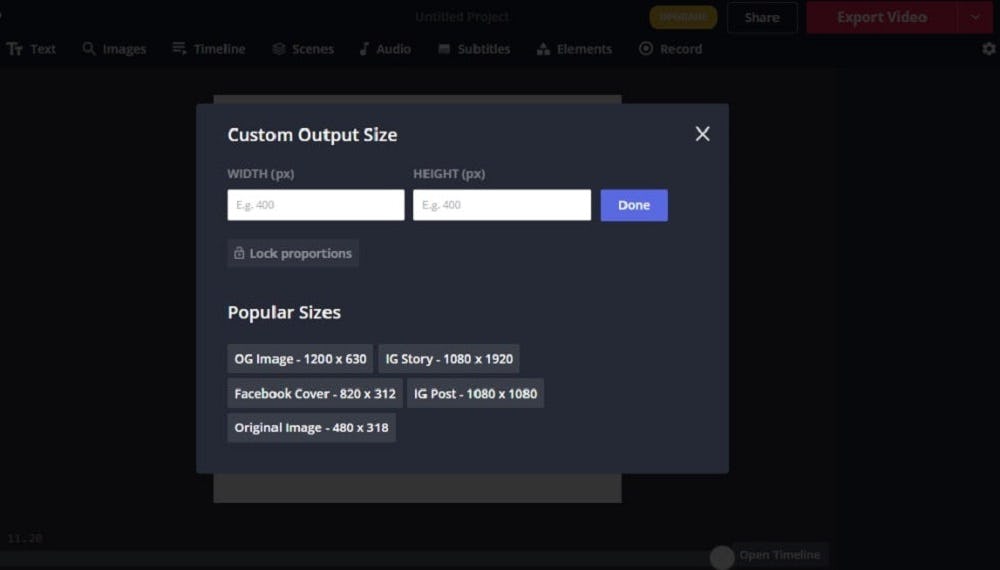This screenshot has width=1000, height=570.
Task: Open the Timeline menu item
Action: pyautogui.click(x=208, y=49)
